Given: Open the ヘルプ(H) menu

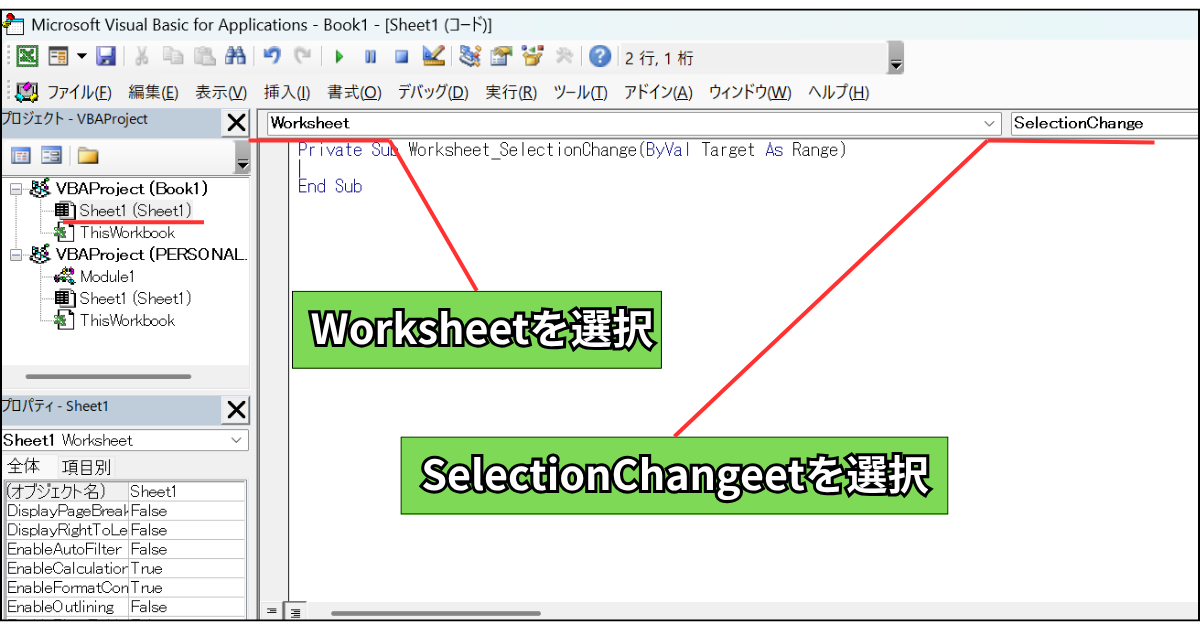Looking at the screenshot, I should (838, 92).
